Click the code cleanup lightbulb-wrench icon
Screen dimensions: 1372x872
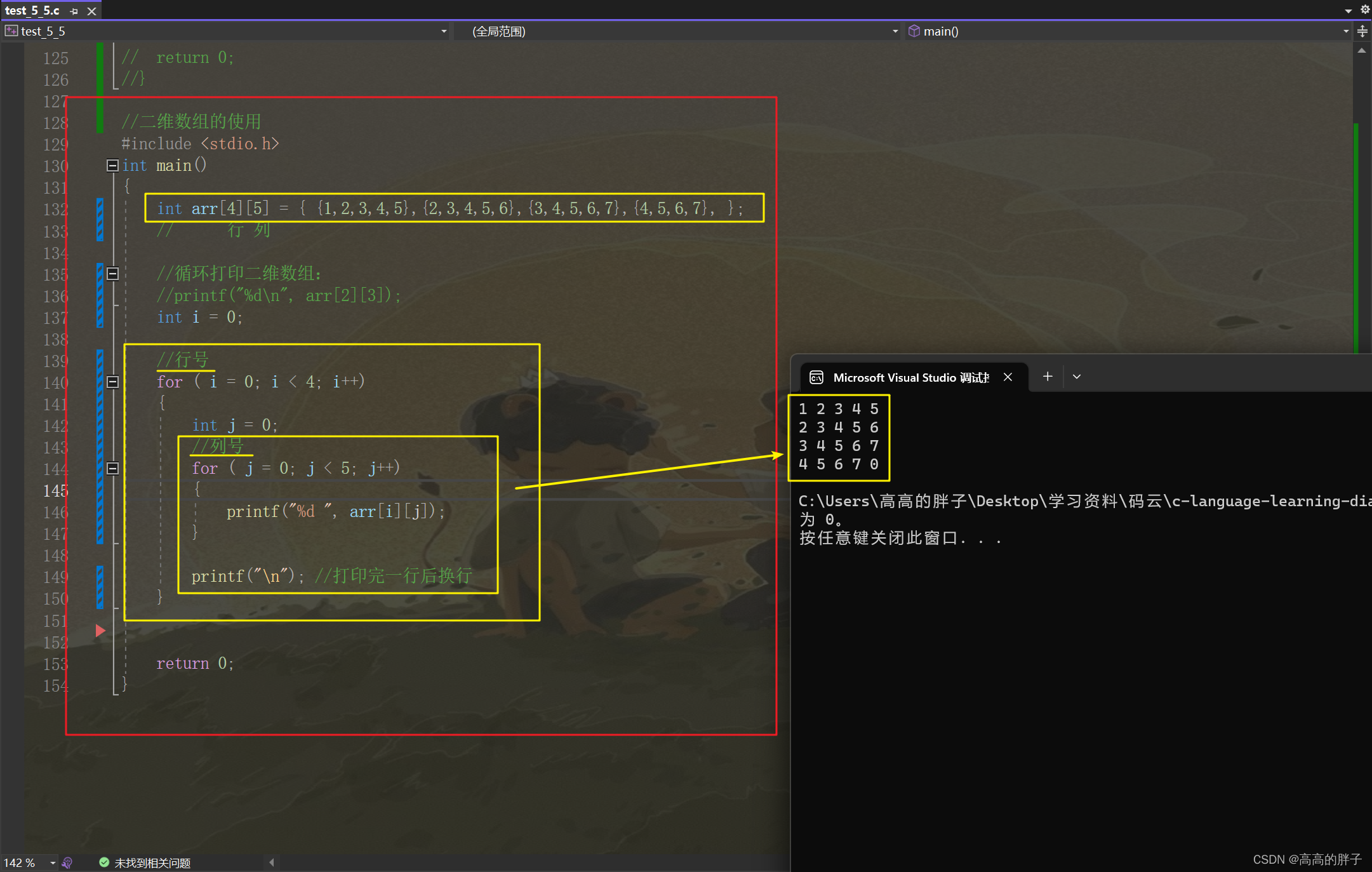tap(67, 862)
